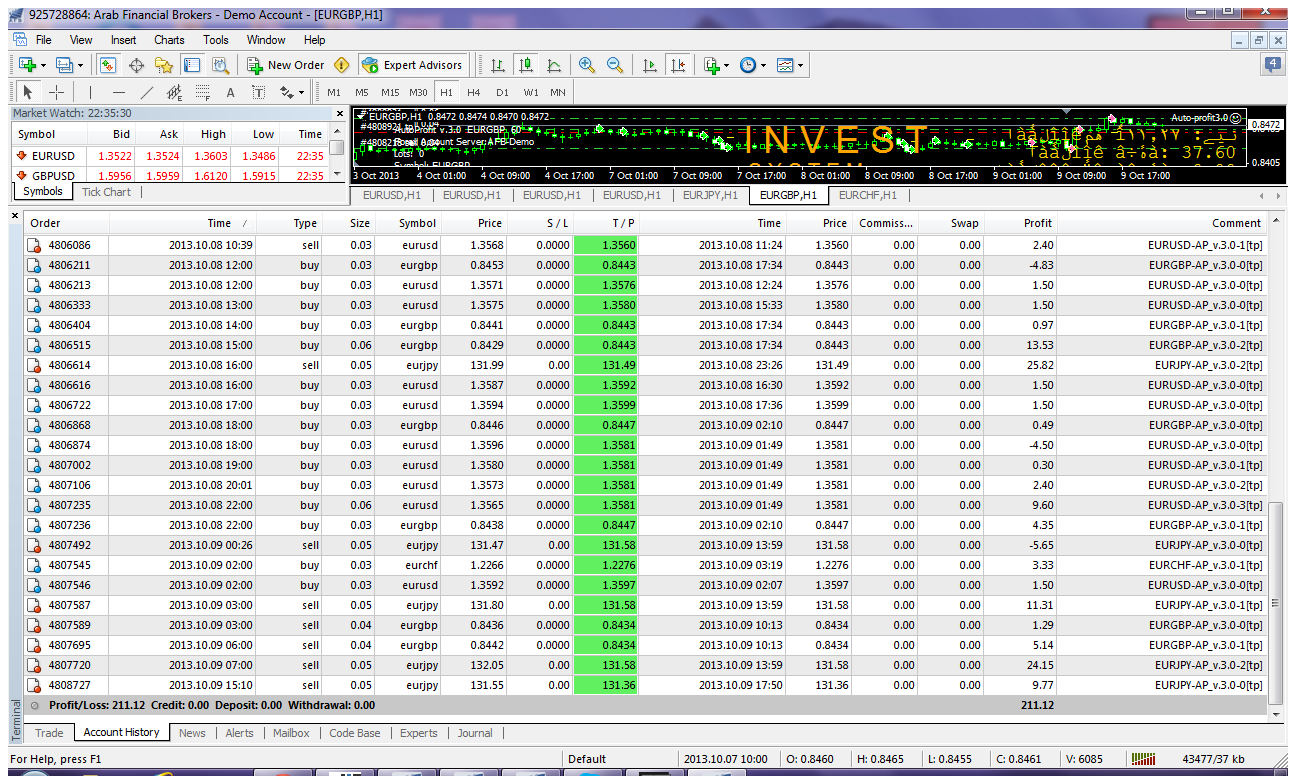The image size is (1296, 776).
Task: Select the Fibonacci Retracement tool
Action: 203,92
